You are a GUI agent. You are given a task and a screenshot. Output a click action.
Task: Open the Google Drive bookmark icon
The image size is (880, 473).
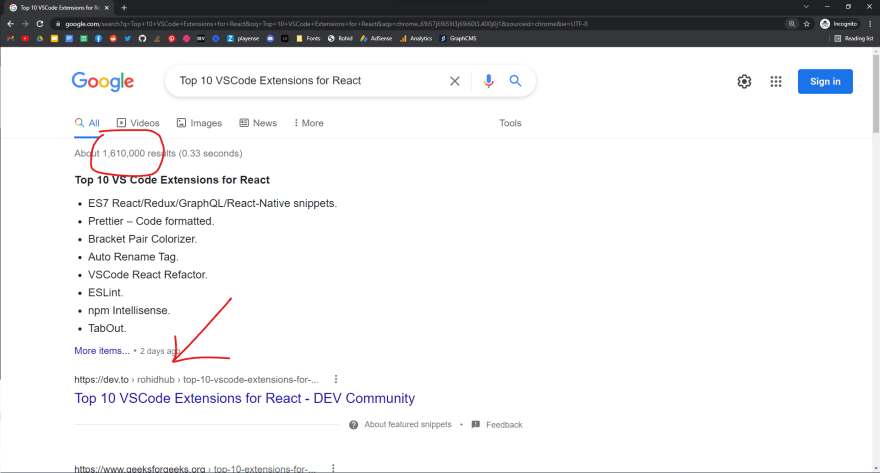click(x=40, y=39)
